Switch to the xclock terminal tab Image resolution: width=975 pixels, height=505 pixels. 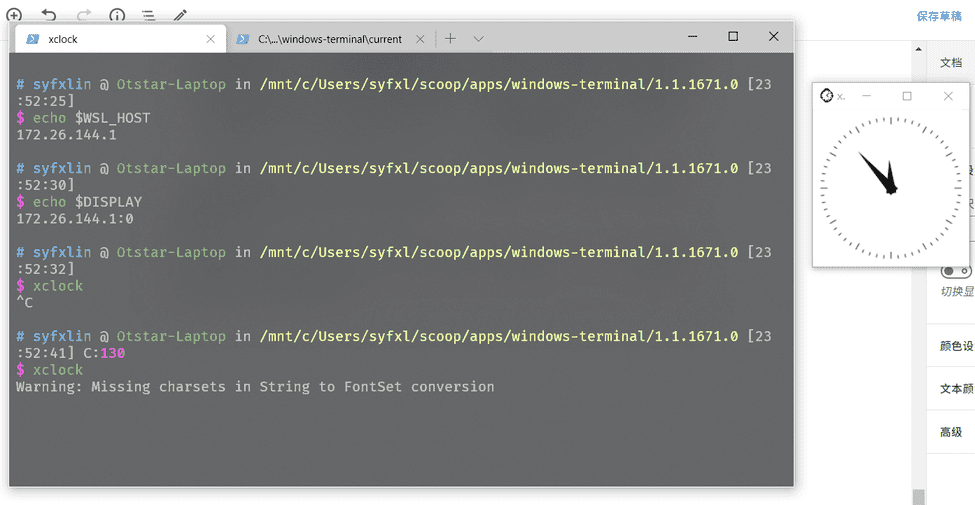coord(110,39)
